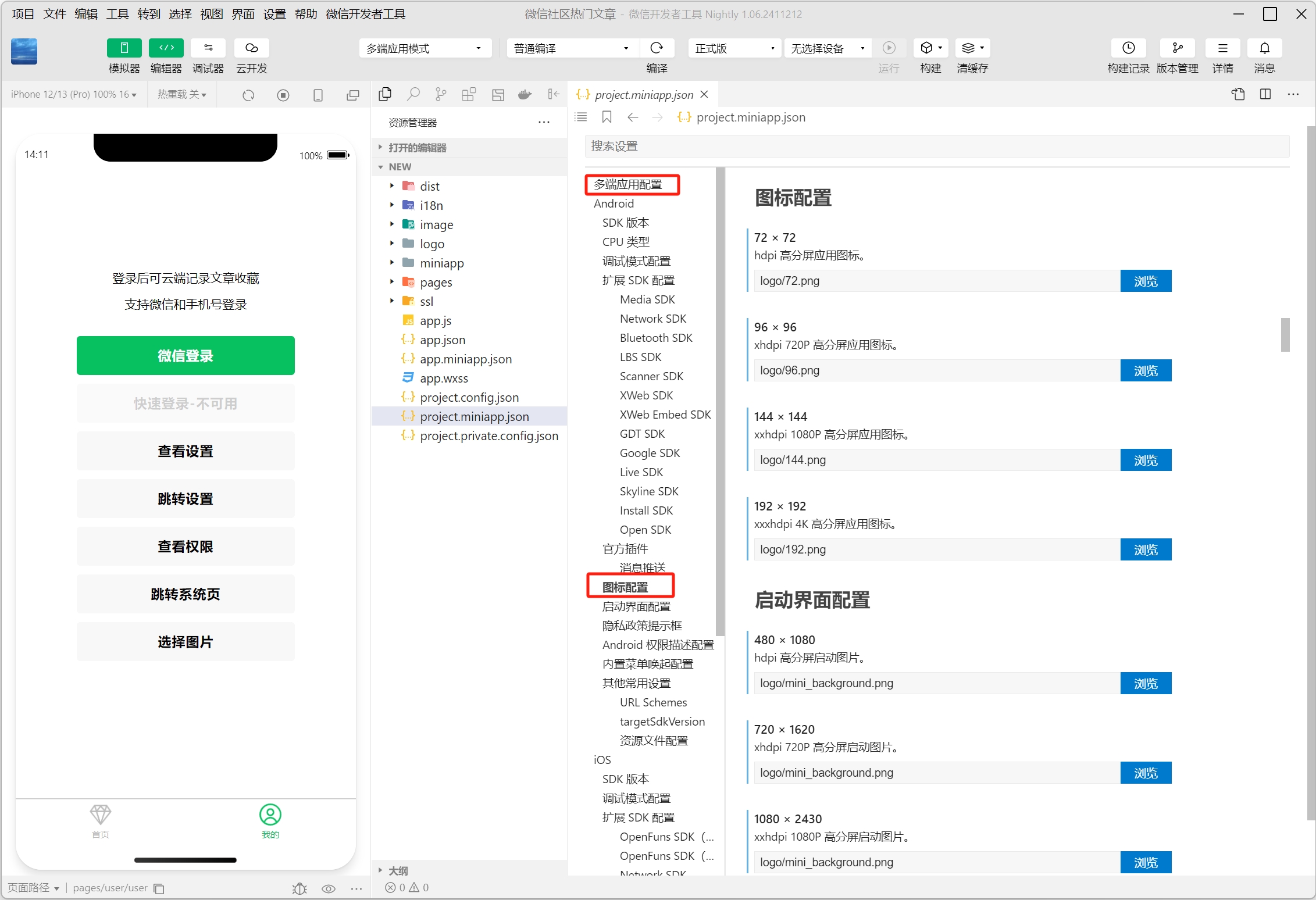Click the phone device icon in simulator toolbar
1316x900 pixels.
(x=318, y=95)
